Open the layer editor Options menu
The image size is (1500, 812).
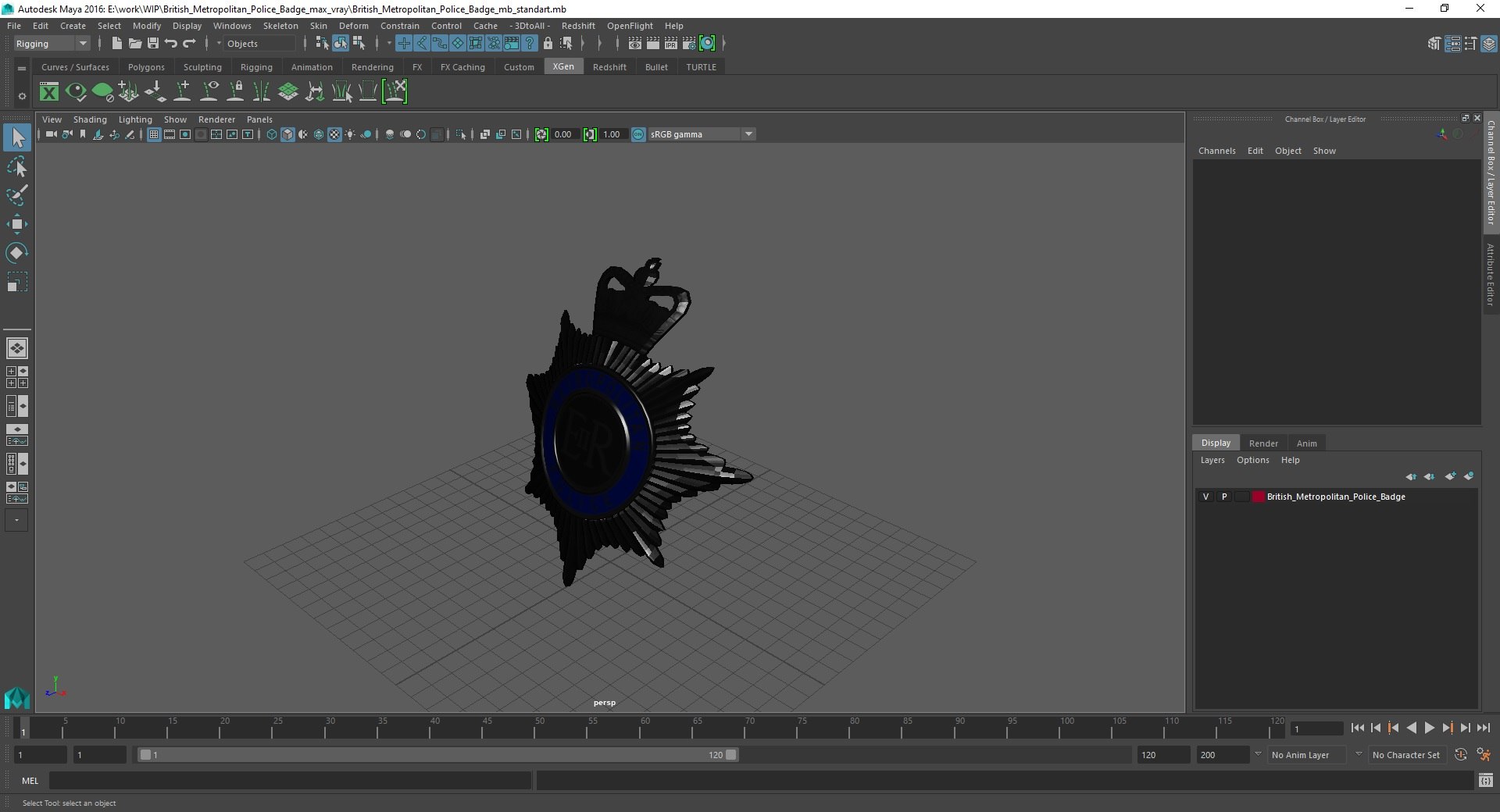(x=1252, y=460)
